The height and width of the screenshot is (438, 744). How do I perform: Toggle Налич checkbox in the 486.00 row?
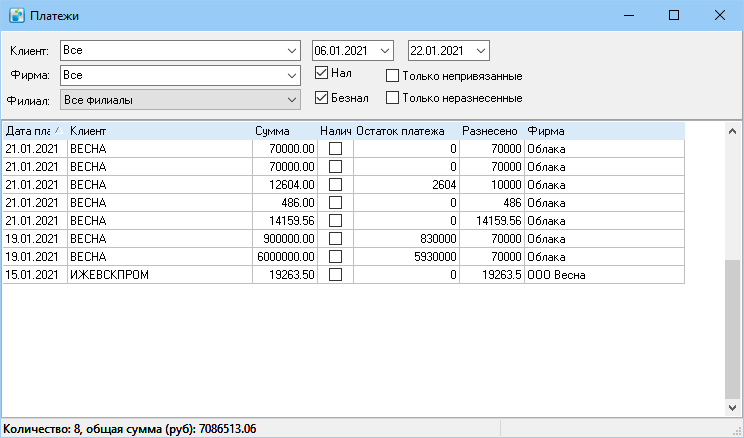[x=335, y=203]
